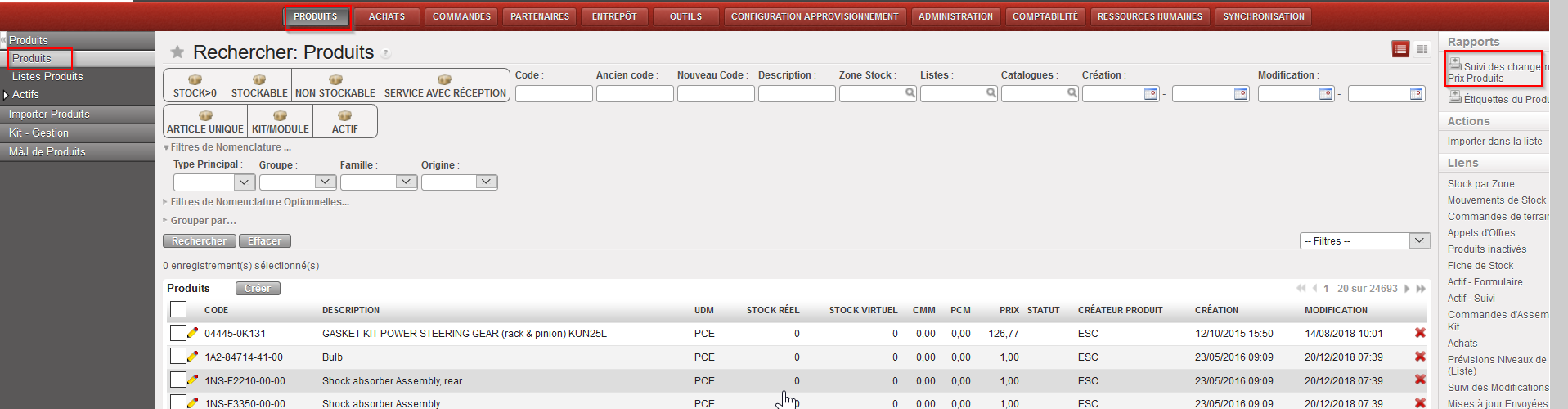Open the Filtres dropdown list
The width and height of the screenshot is (1568, 409).
click(1419, 240)
